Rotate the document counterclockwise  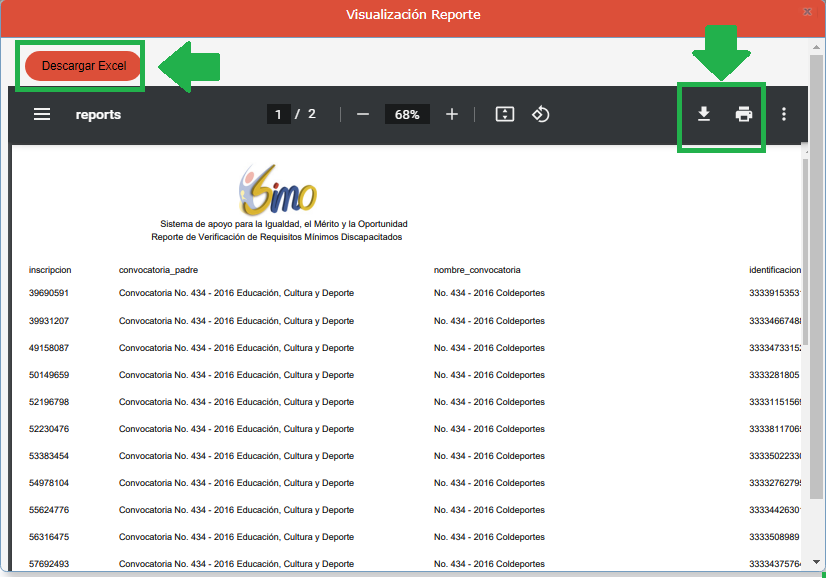point(540,114)
